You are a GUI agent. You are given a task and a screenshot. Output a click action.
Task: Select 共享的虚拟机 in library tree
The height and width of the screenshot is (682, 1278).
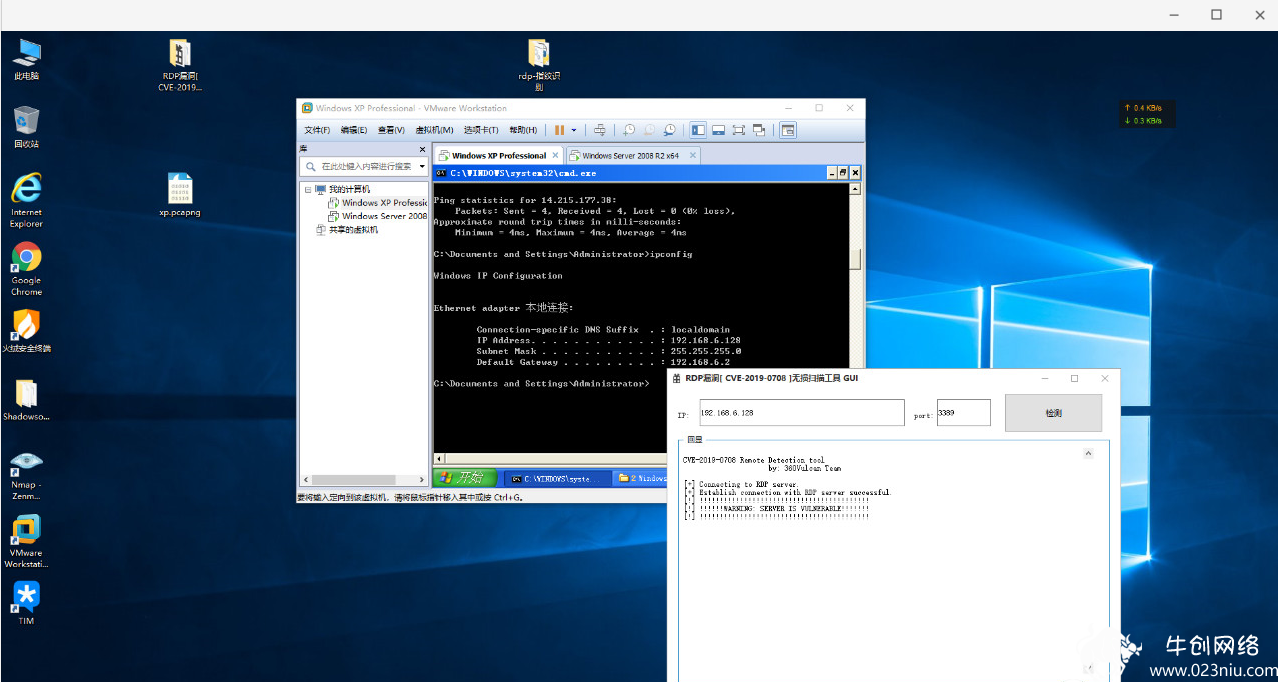[x=347, y=230]
